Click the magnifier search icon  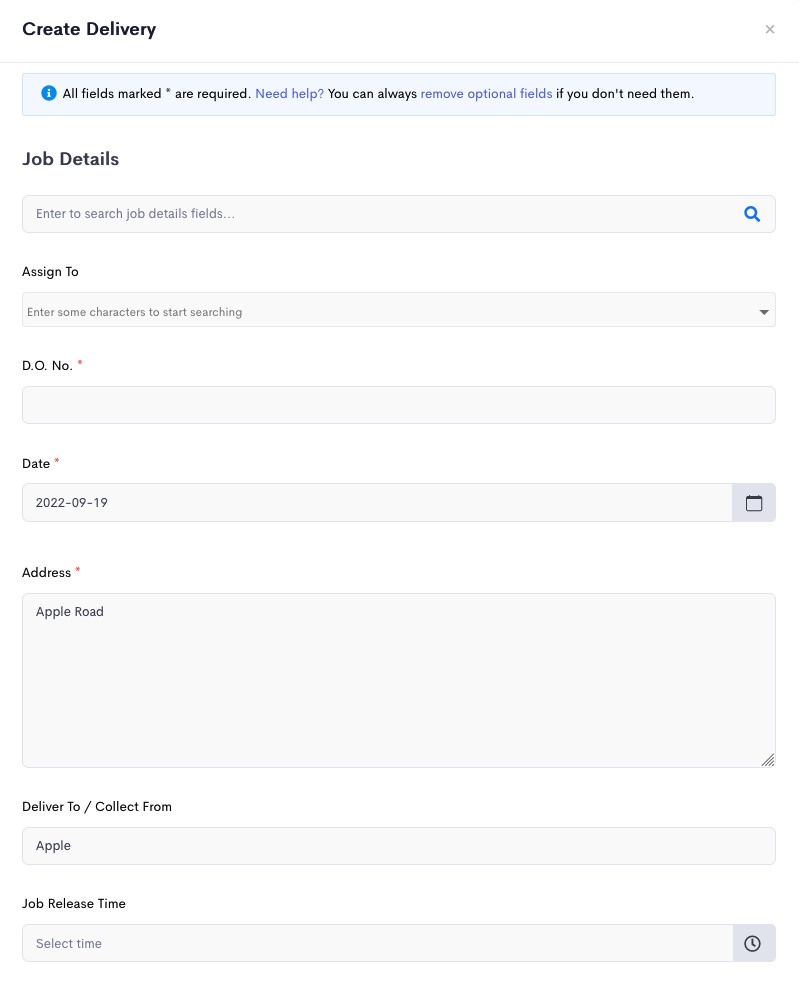752,214
